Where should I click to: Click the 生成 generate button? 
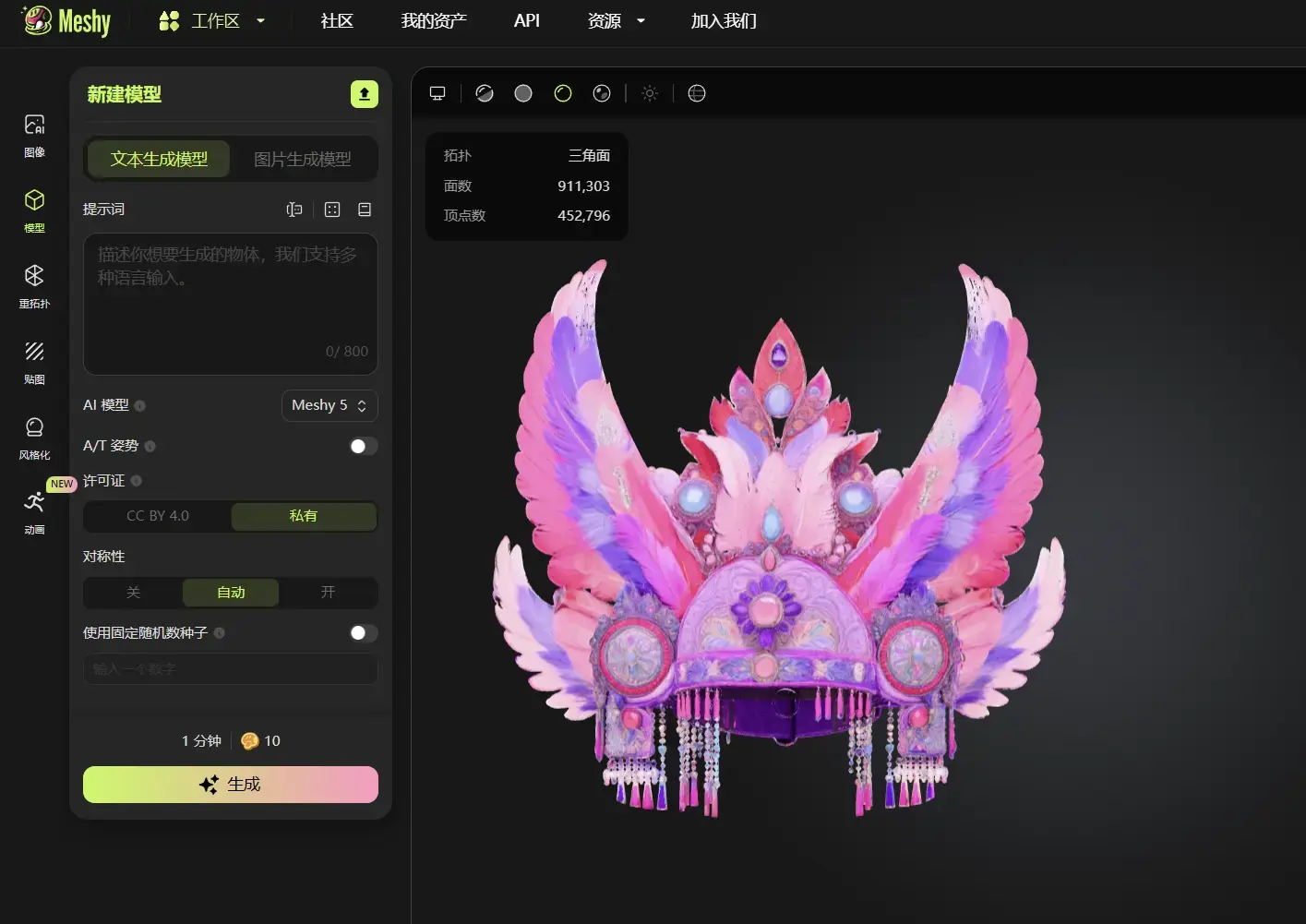(x=230, y=784)
